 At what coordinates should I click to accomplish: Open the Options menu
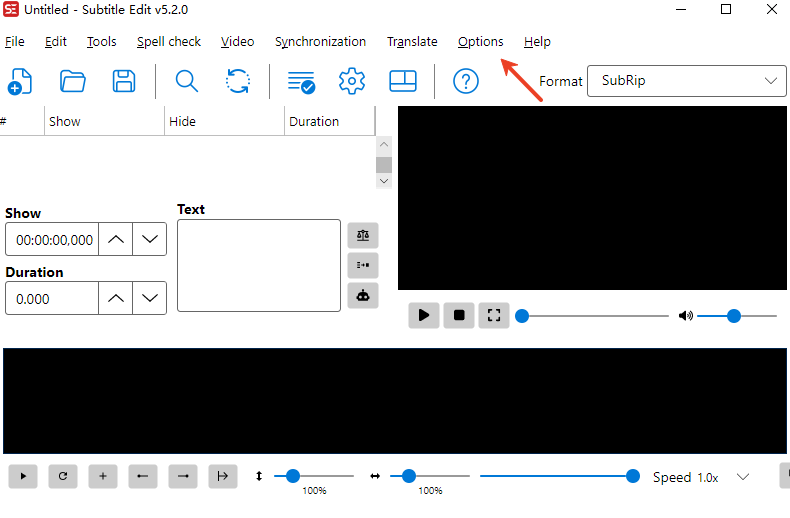[x=481, y=41]
